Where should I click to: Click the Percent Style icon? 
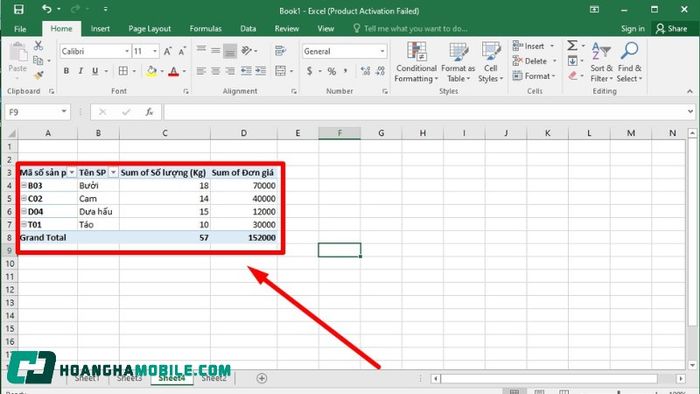point(331,71)
